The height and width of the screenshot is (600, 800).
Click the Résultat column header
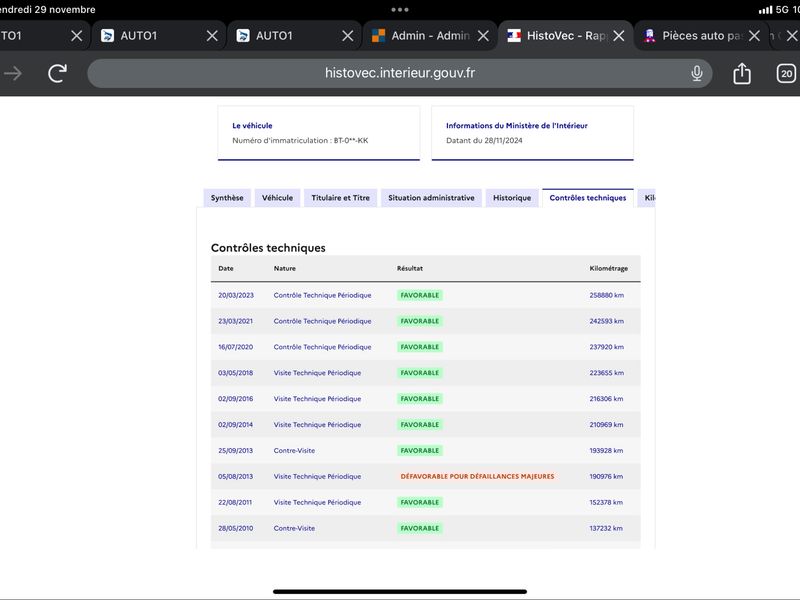[x=410, y=268]
